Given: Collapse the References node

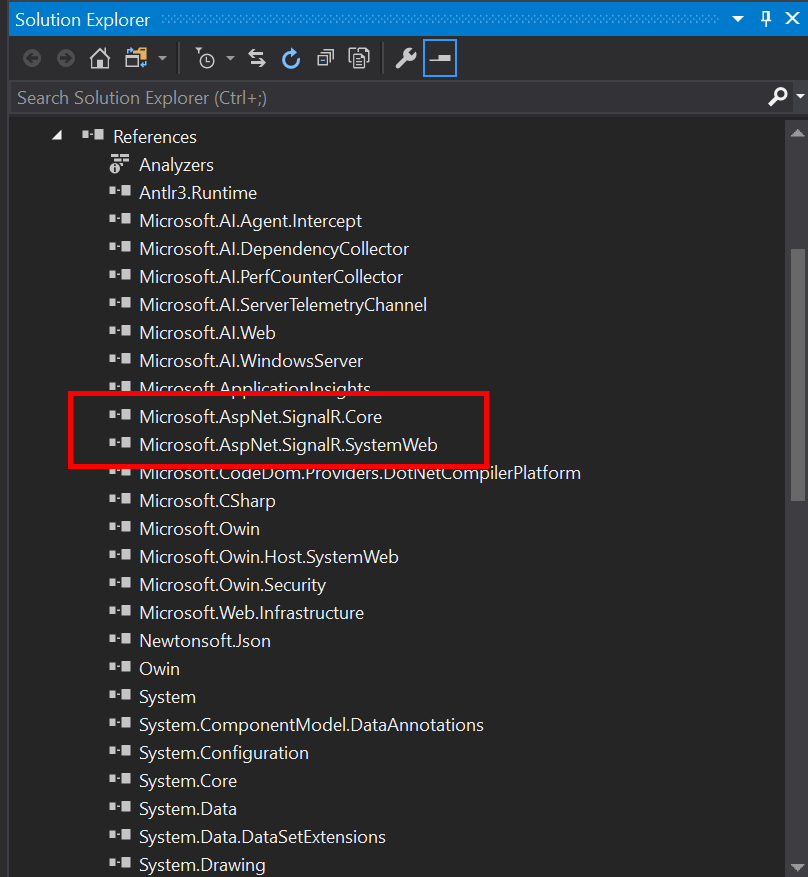Looking at the screenshot, I should point(57,135).
